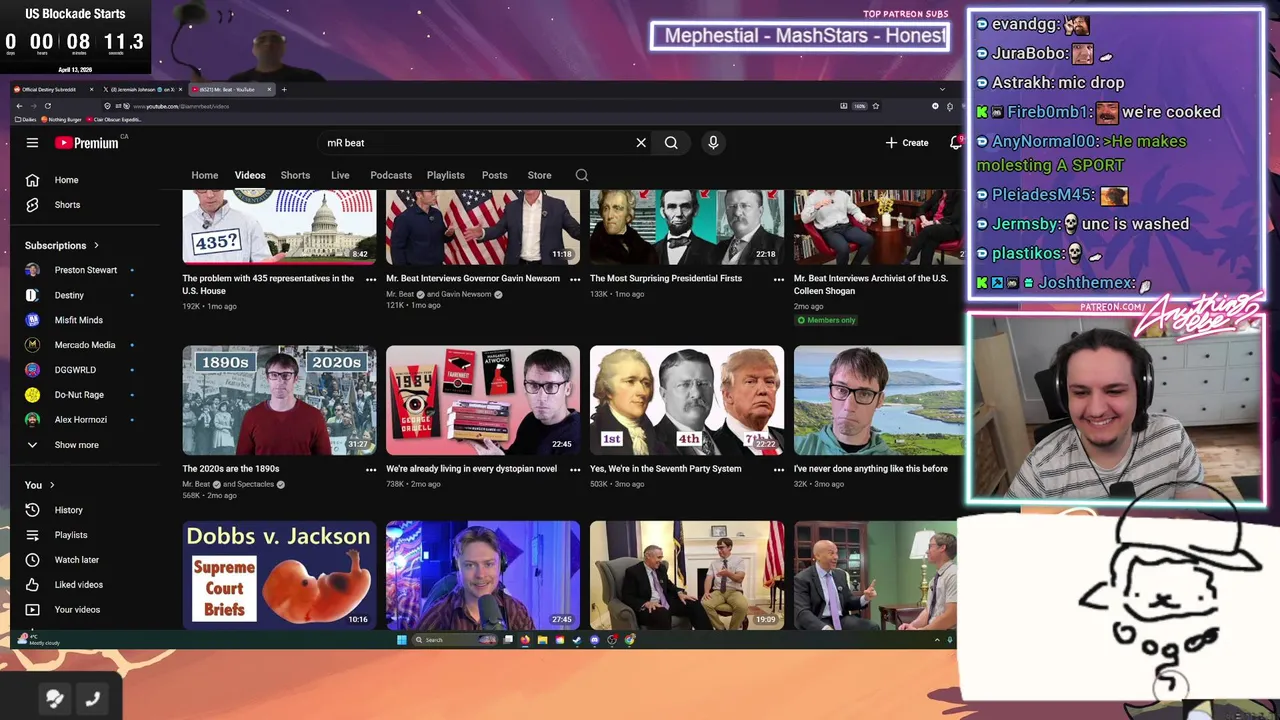Bookmark this page with the star icon
This screenshot has height=720, width=1280.
point(876,106)
